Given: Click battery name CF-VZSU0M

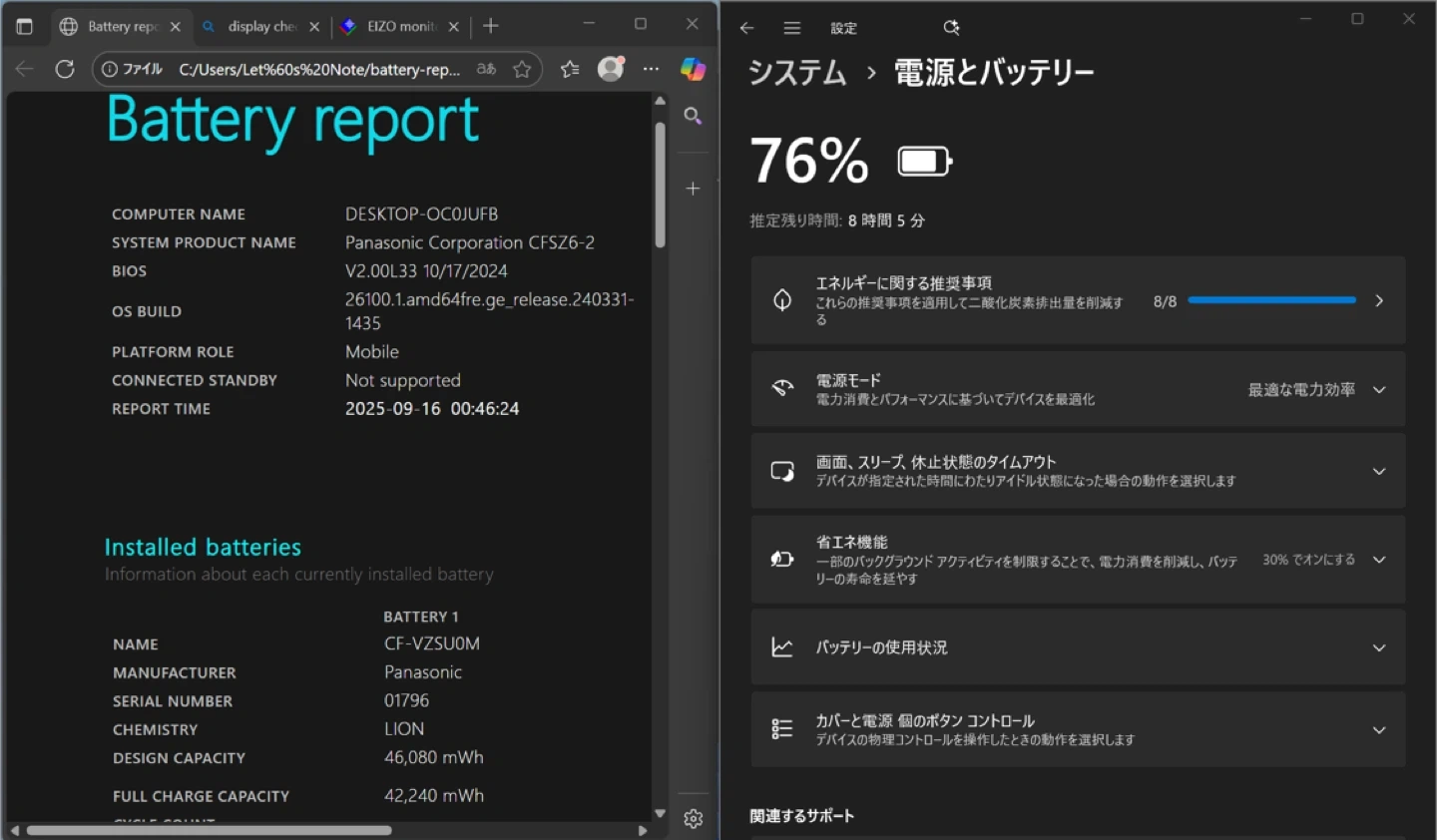Looking at the screenshot, I should [x=432, y=643].
